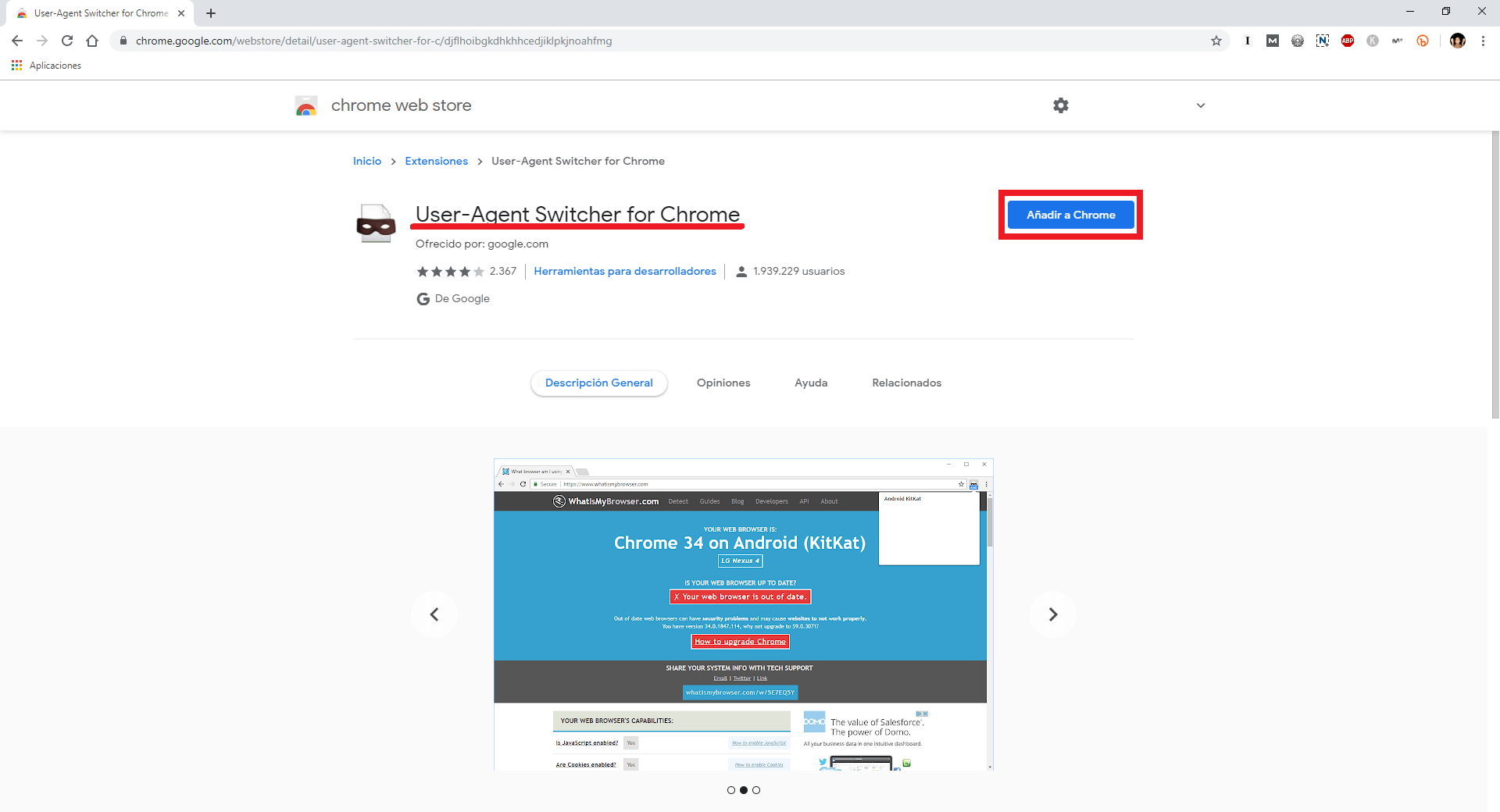The image size is (1500, 812).
Task: Go to the Inicio breadcrumb
Action: tap(367, 161)
